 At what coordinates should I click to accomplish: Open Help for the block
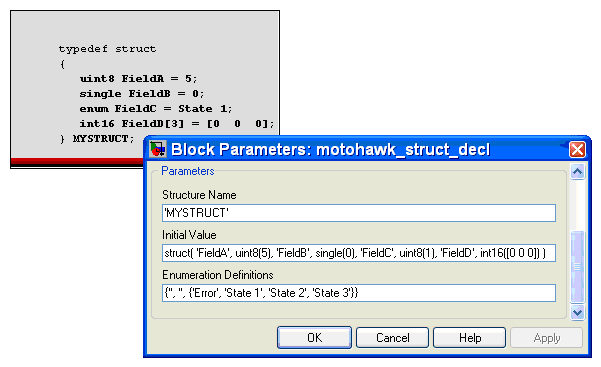click(470, 337)
